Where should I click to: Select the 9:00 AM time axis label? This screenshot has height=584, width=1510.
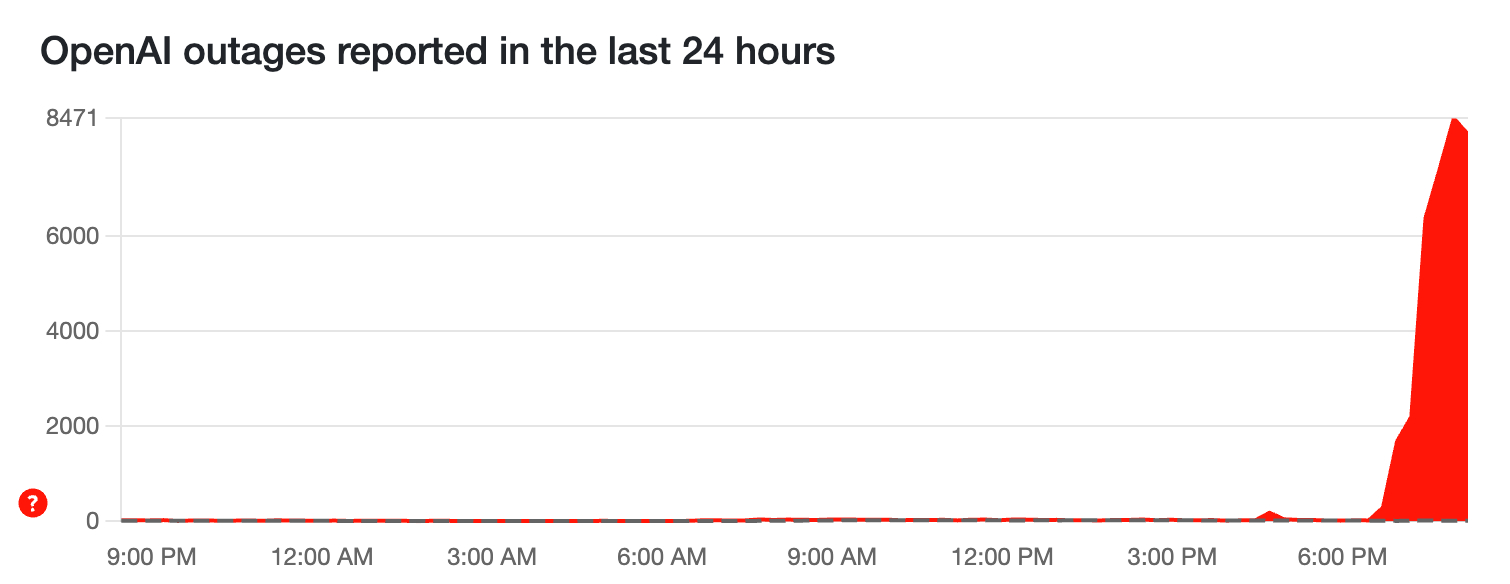[832, 555]
